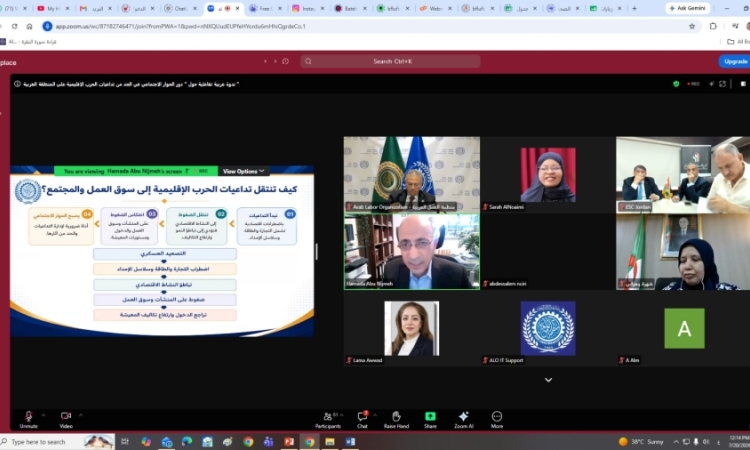The height and width of the screenshot is (450, 750).
Task: Click the green Share screen button
Action: (430, 420)
